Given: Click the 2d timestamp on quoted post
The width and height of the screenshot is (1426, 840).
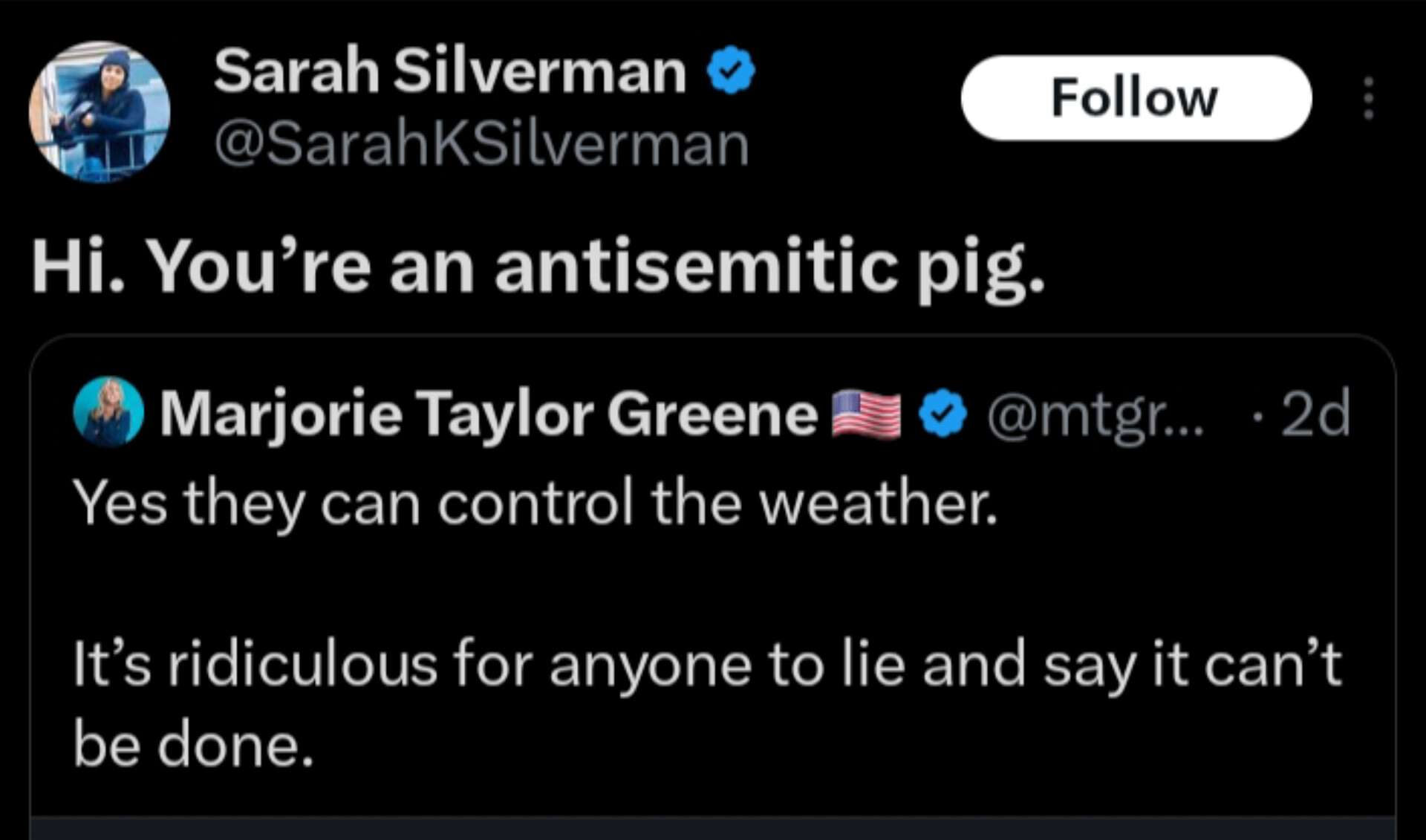Looking at the screenshot, I should tap(1315, 413).
